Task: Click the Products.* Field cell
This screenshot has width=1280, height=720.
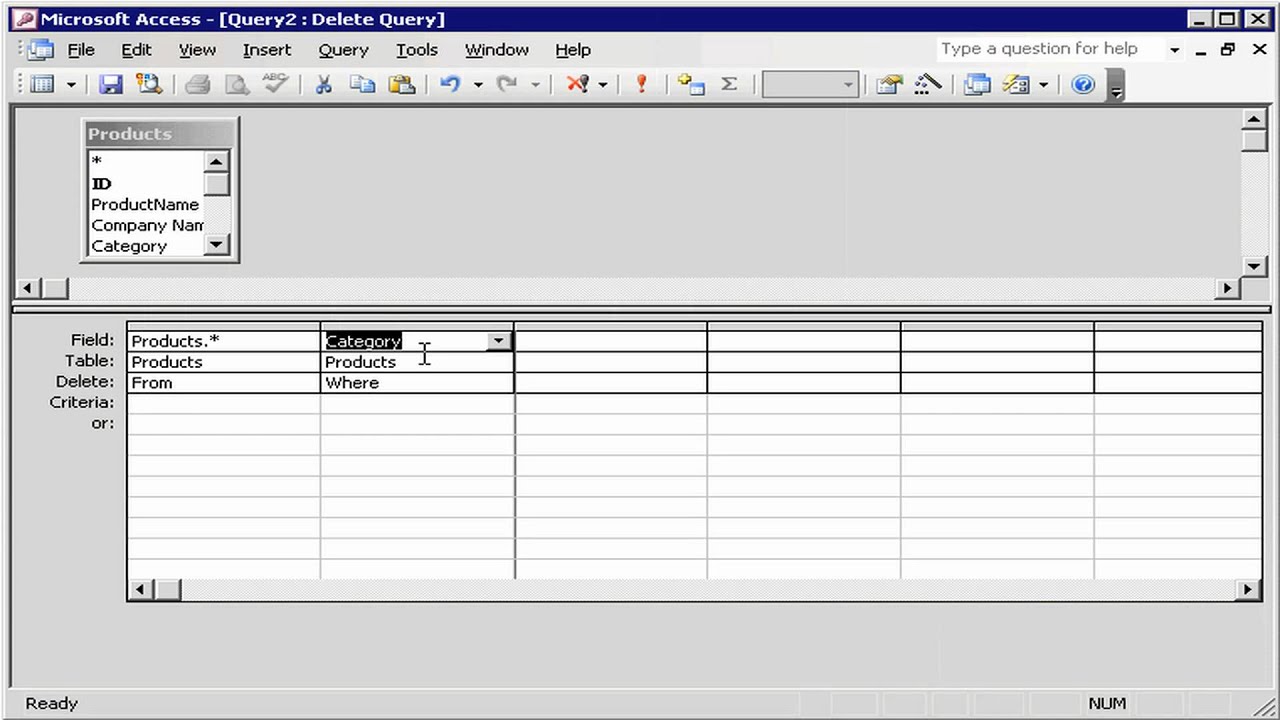Action: click(224, 341)
